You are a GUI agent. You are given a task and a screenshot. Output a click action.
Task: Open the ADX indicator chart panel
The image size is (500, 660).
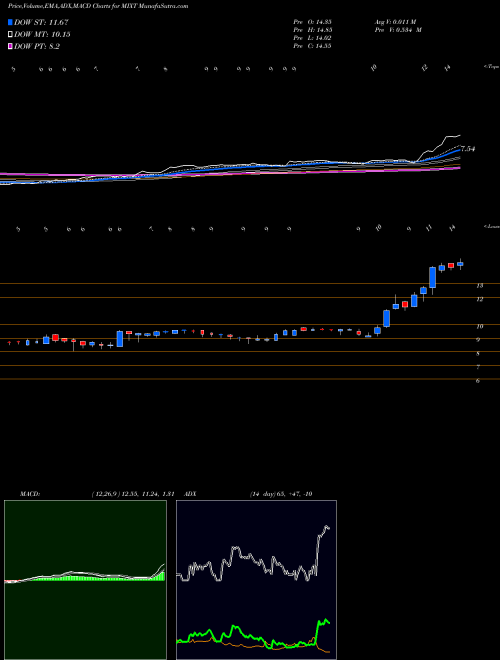pos(256,580)
